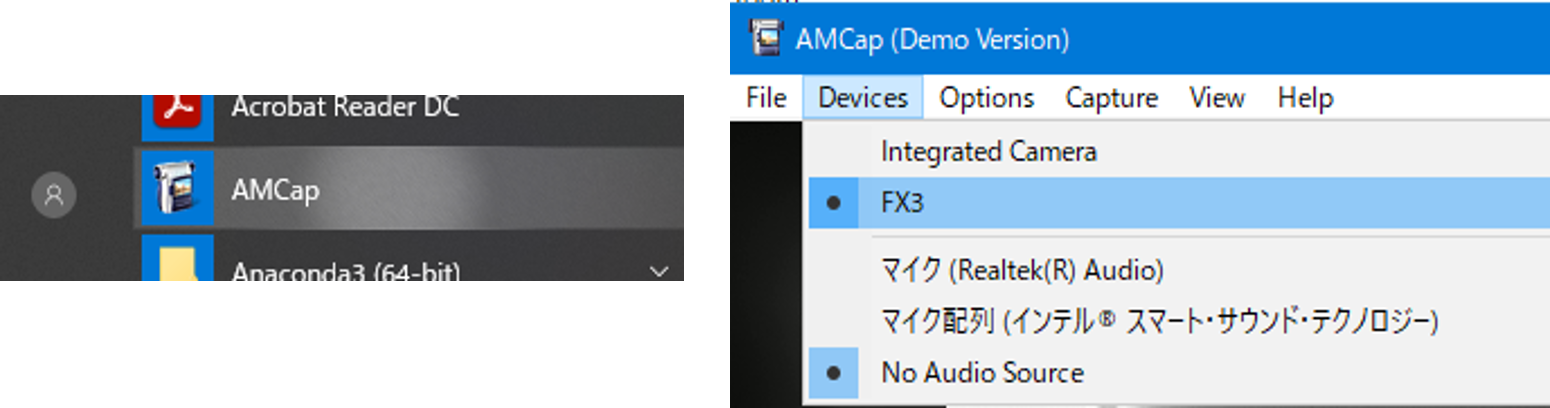Viewport: 1550px width, 408px height.
Task: Open the View menu
Action: point(1217,98)
